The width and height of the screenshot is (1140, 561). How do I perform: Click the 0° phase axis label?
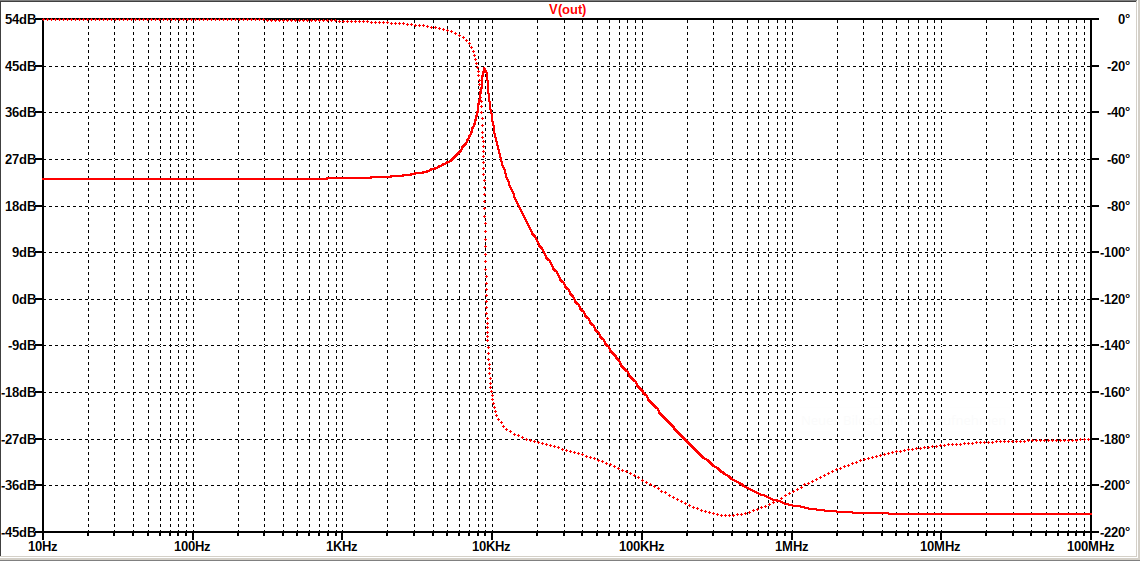(1124, 20)
